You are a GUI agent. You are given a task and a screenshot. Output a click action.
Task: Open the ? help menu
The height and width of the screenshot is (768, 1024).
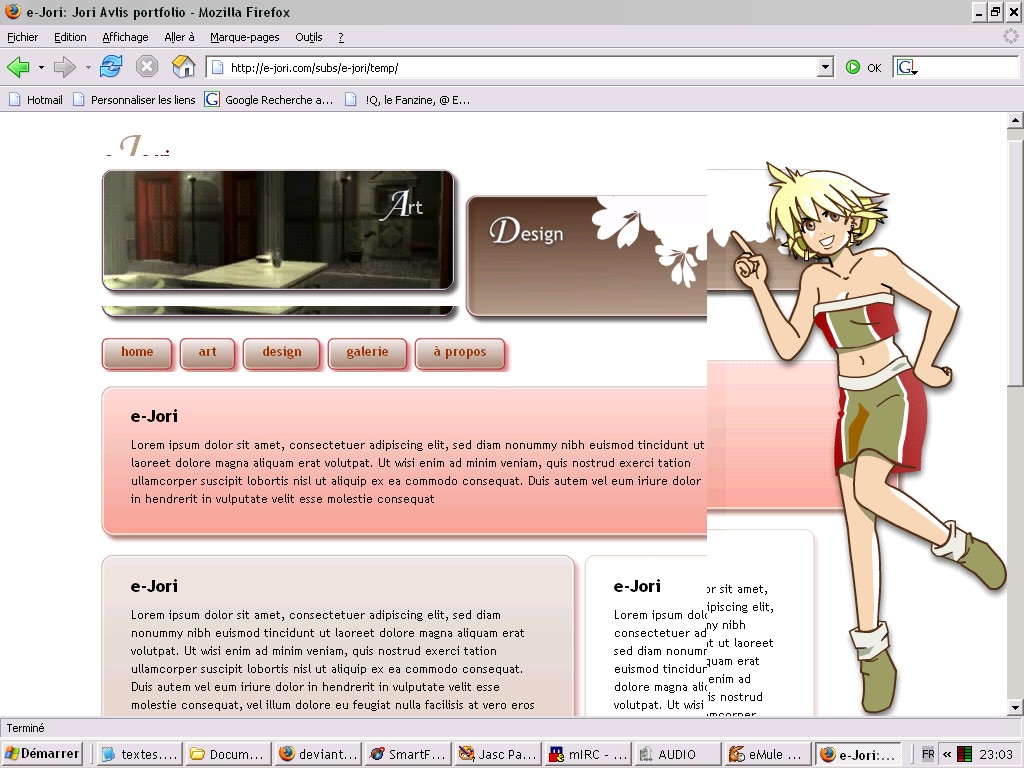341,37
